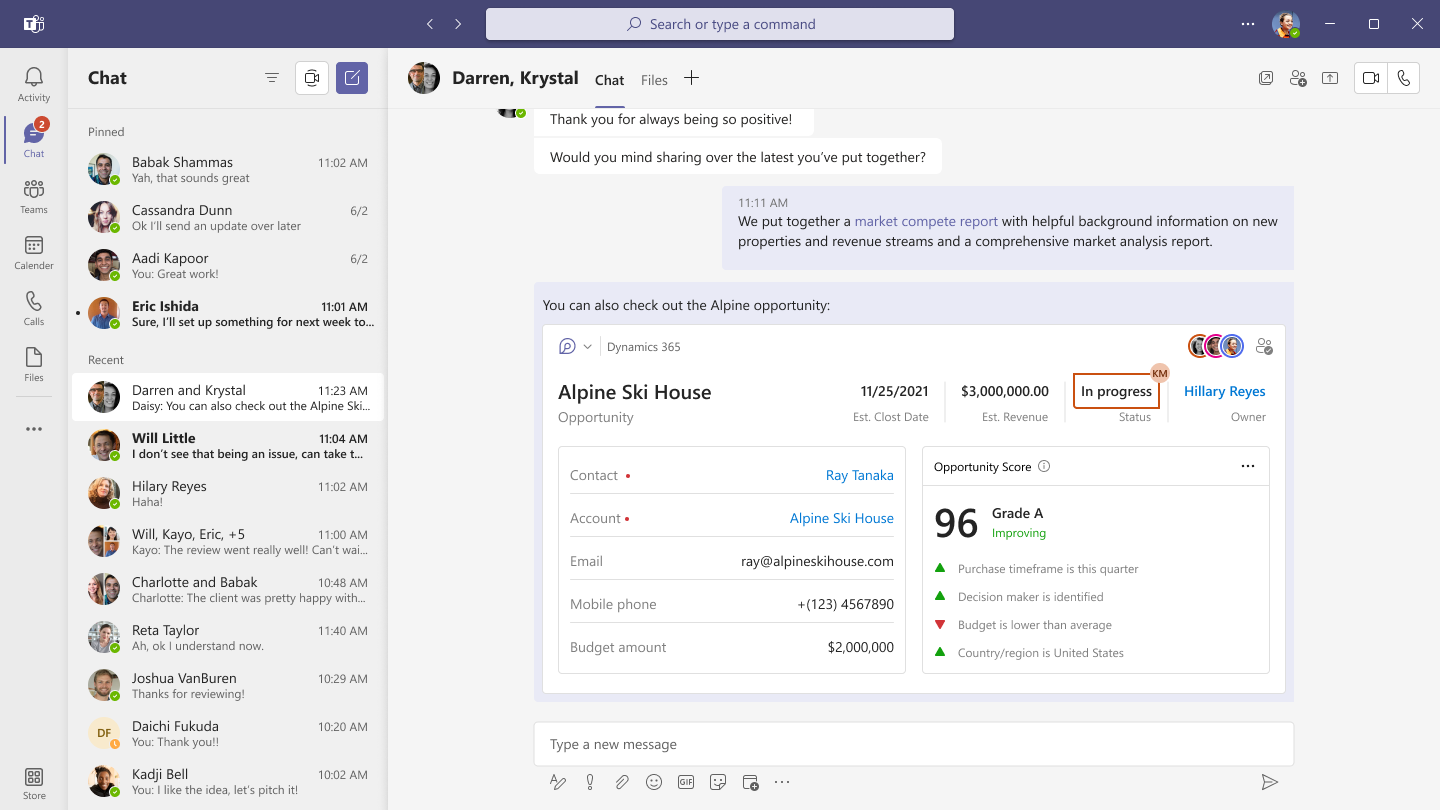Screen dimensions: 1440x810
Task: Open the market compete report link
Action: tap(925, 221)
